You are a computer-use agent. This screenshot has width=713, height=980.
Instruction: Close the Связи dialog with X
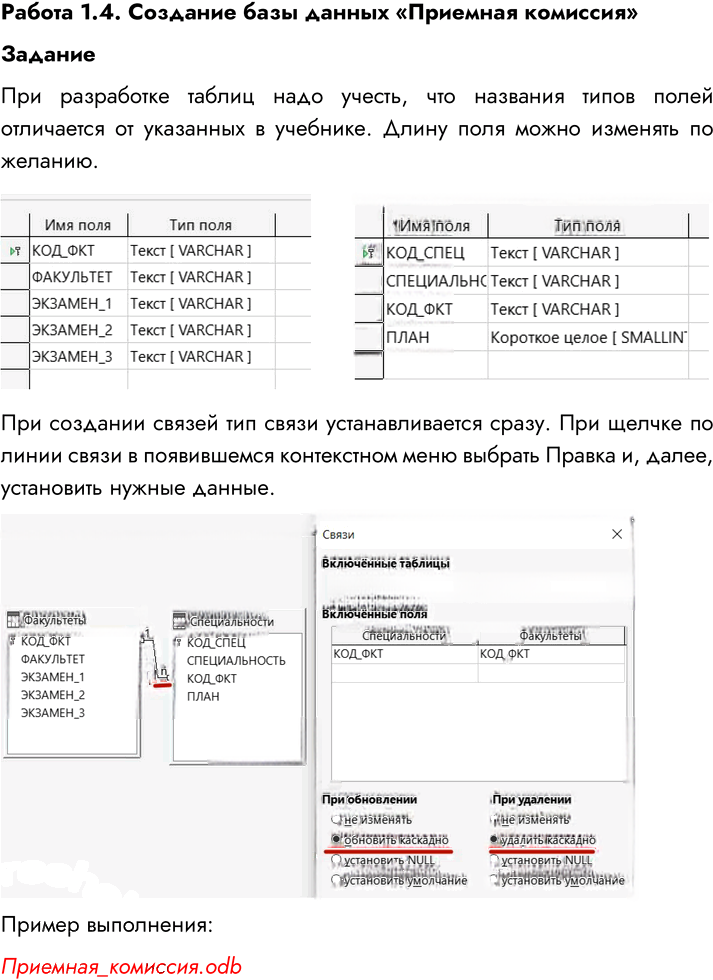coord(617,534)
